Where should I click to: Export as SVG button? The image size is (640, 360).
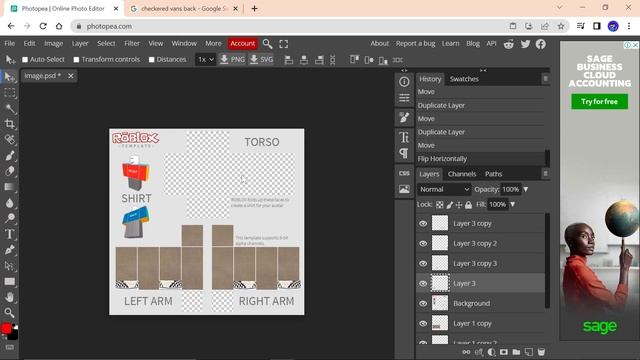pos(261,60)
